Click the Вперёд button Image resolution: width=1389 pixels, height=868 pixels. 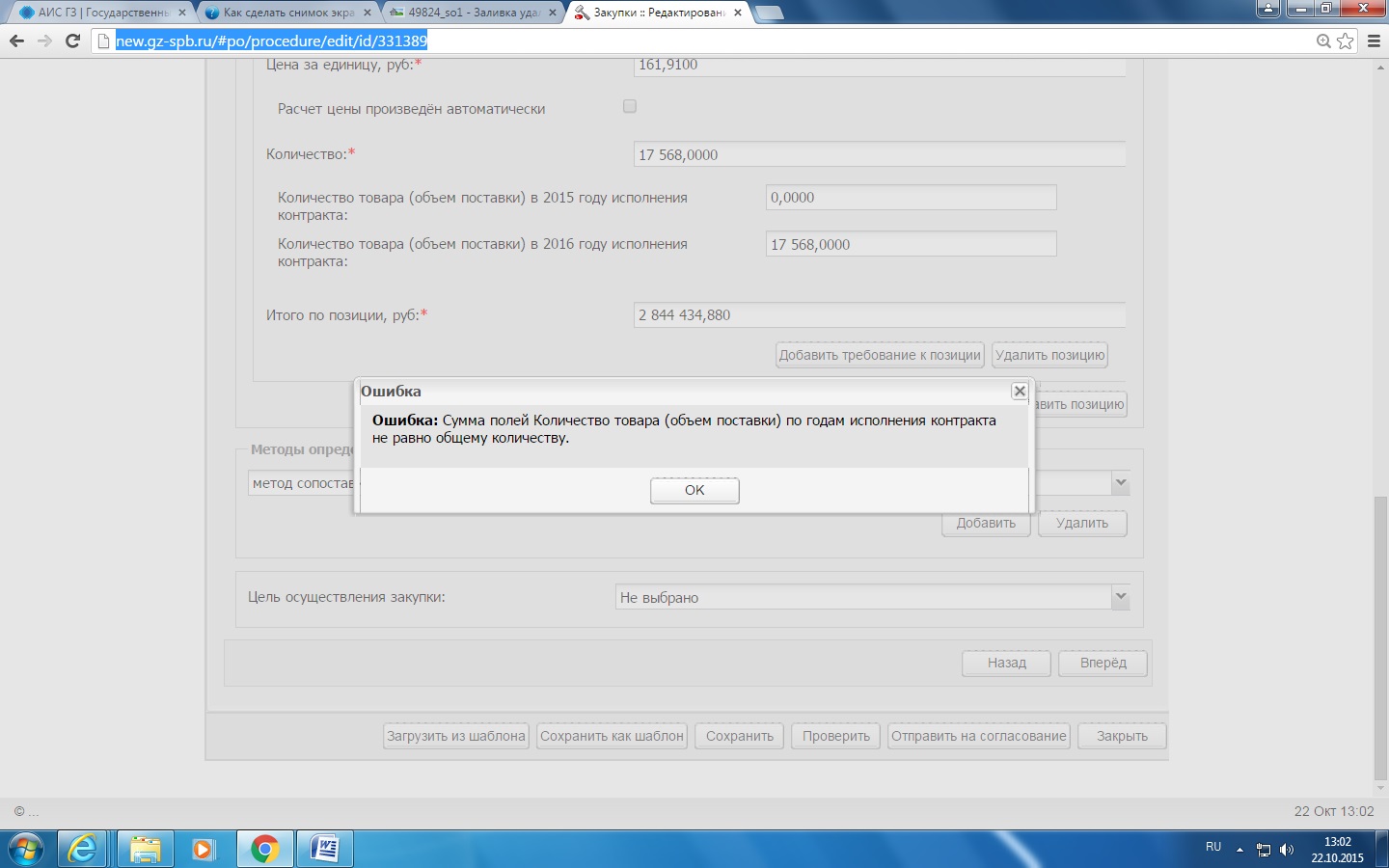1103,663
